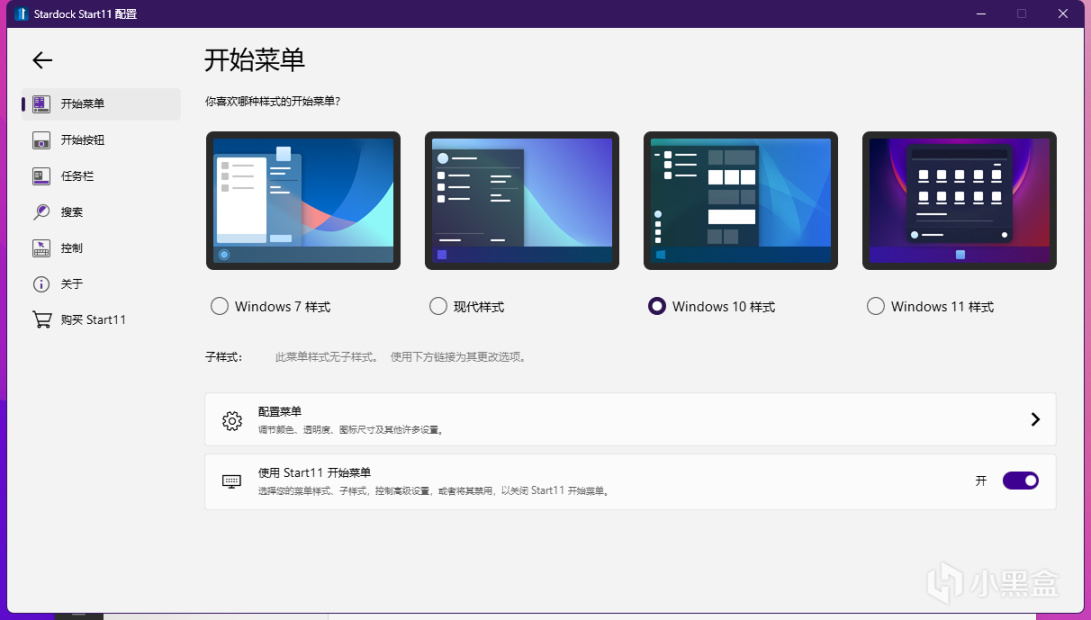The width and height of the screenshot is (1091, 620).
Task: Go back using the left arrow icon
Action: point(42,61)
